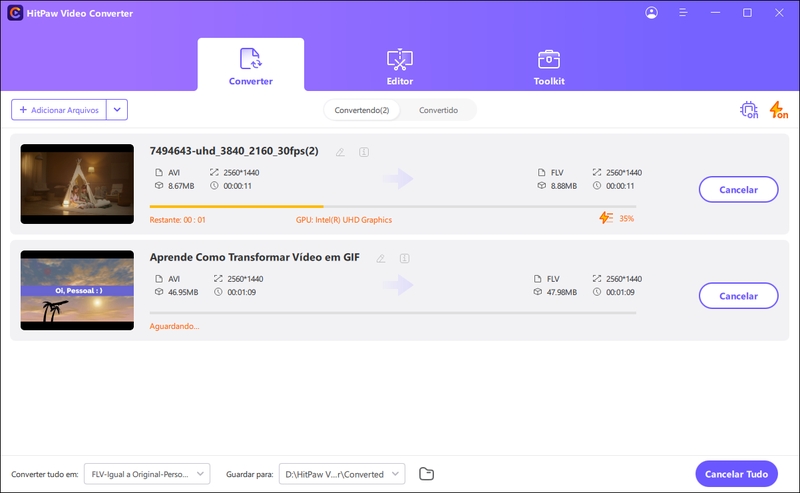Click Cancelar Tudo button
Image resolution: width=800 pixels, height=493 pixels.
[736, 474]
